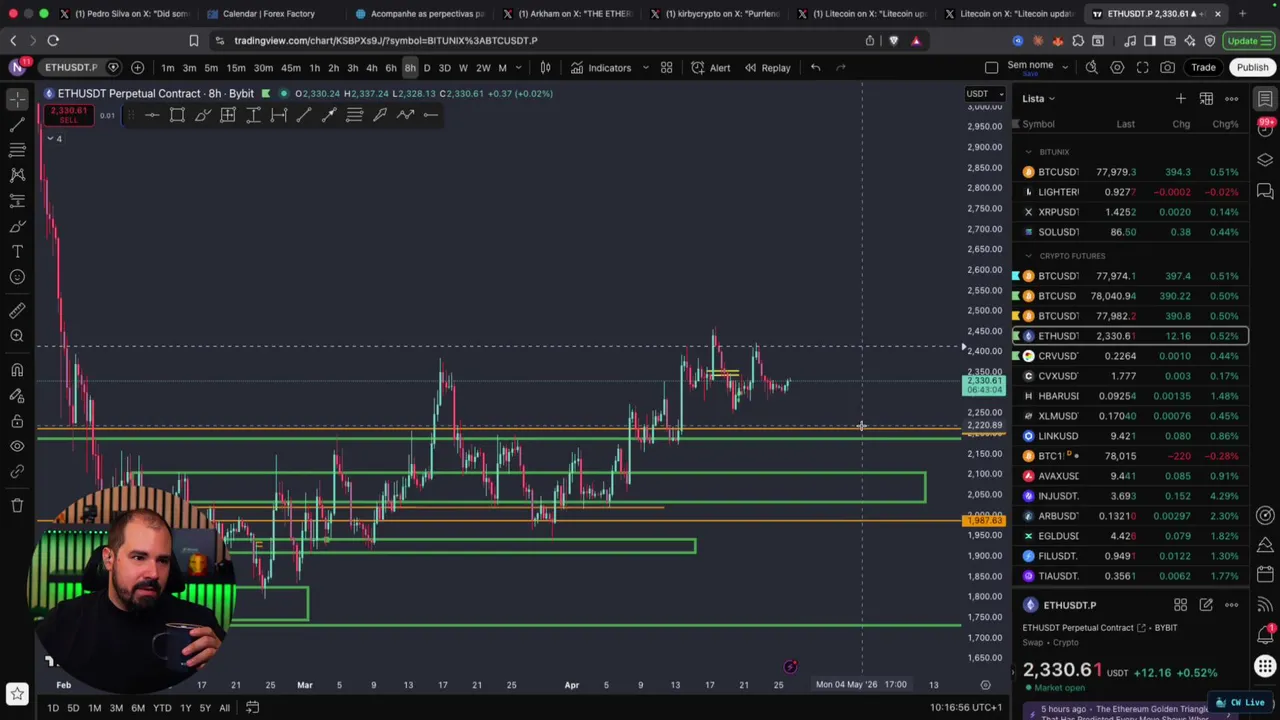Toggle hide all drawings eye icon

(x=17, y=446)
